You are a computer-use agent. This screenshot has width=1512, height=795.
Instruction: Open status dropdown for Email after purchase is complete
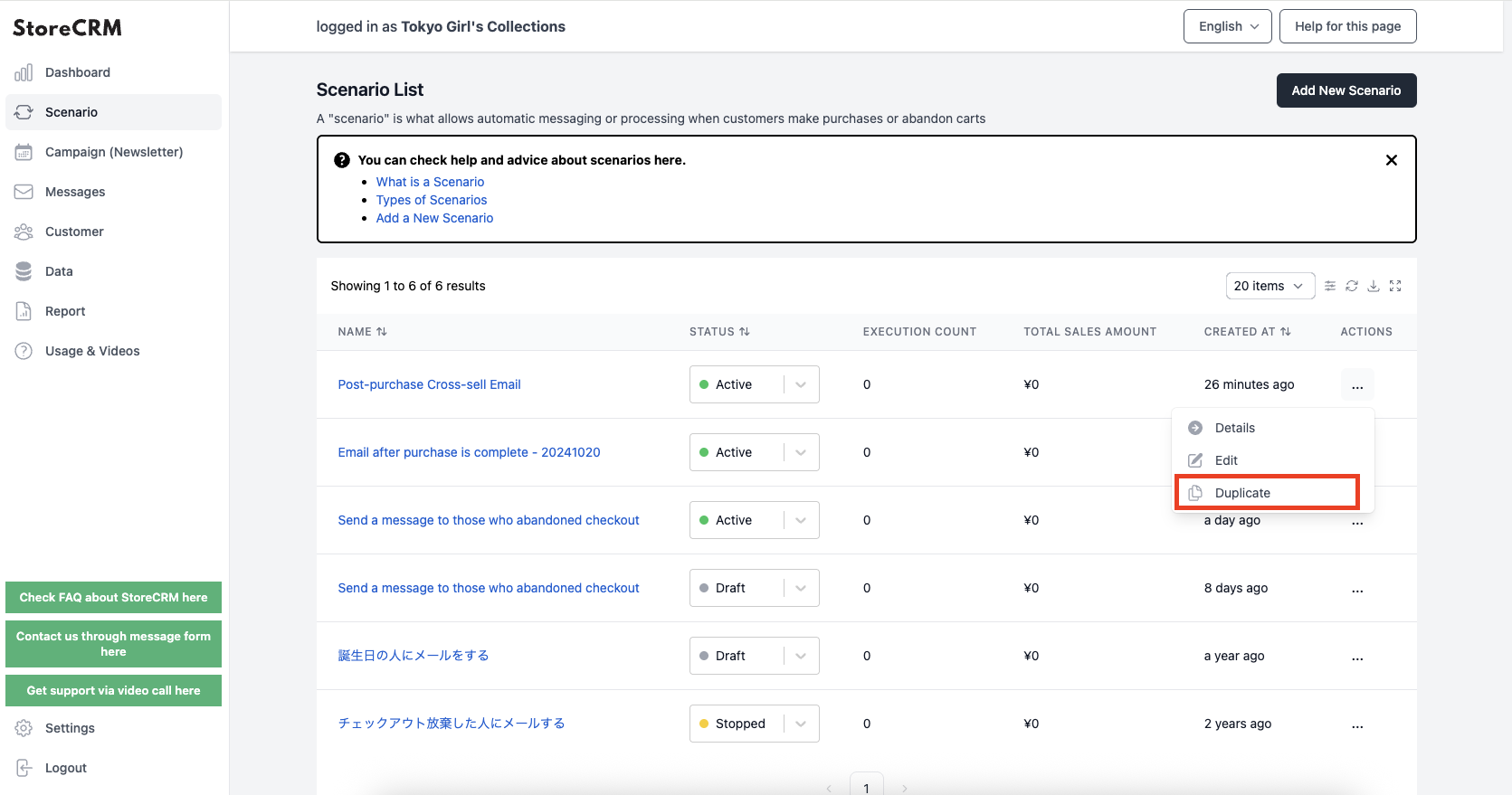tap(754, 452)
